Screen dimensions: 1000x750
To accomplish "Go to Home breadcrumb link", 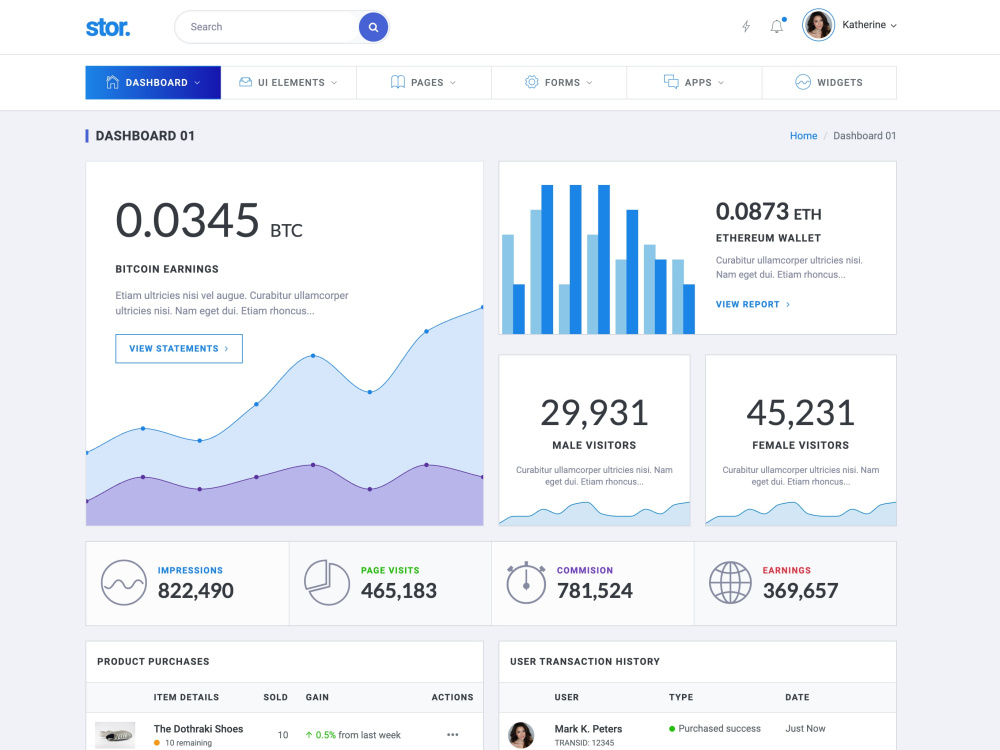I will click(804, 136).
